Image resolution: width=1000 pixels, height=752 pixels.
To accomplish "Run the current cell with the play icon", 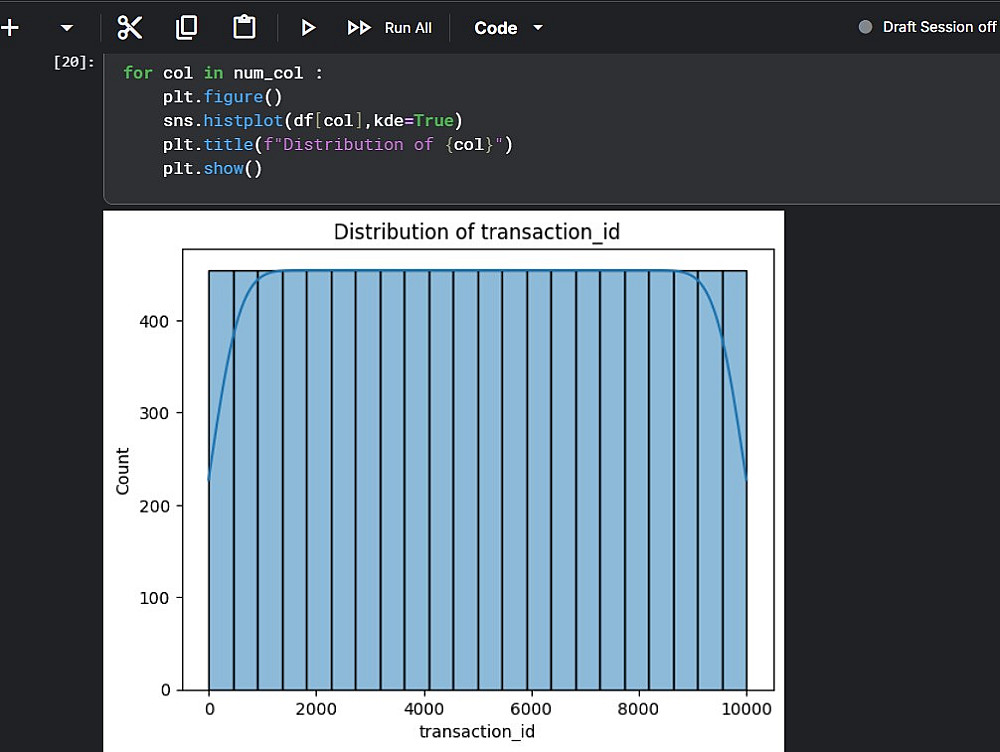I will pos(308,28).
